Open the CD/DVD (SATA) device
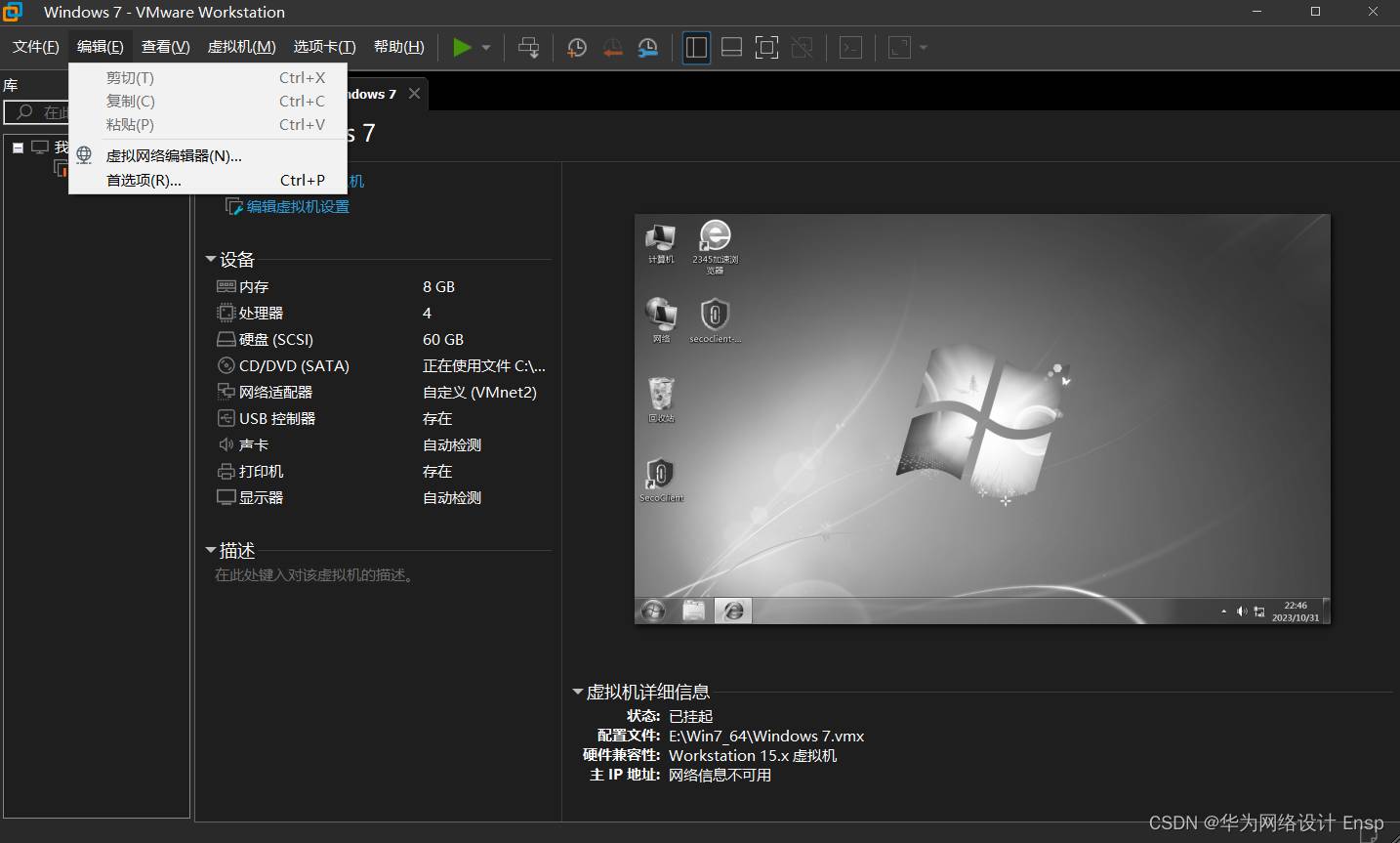Screen dimensions: 1400x843 pyautogui.click(x=294, y=366)
